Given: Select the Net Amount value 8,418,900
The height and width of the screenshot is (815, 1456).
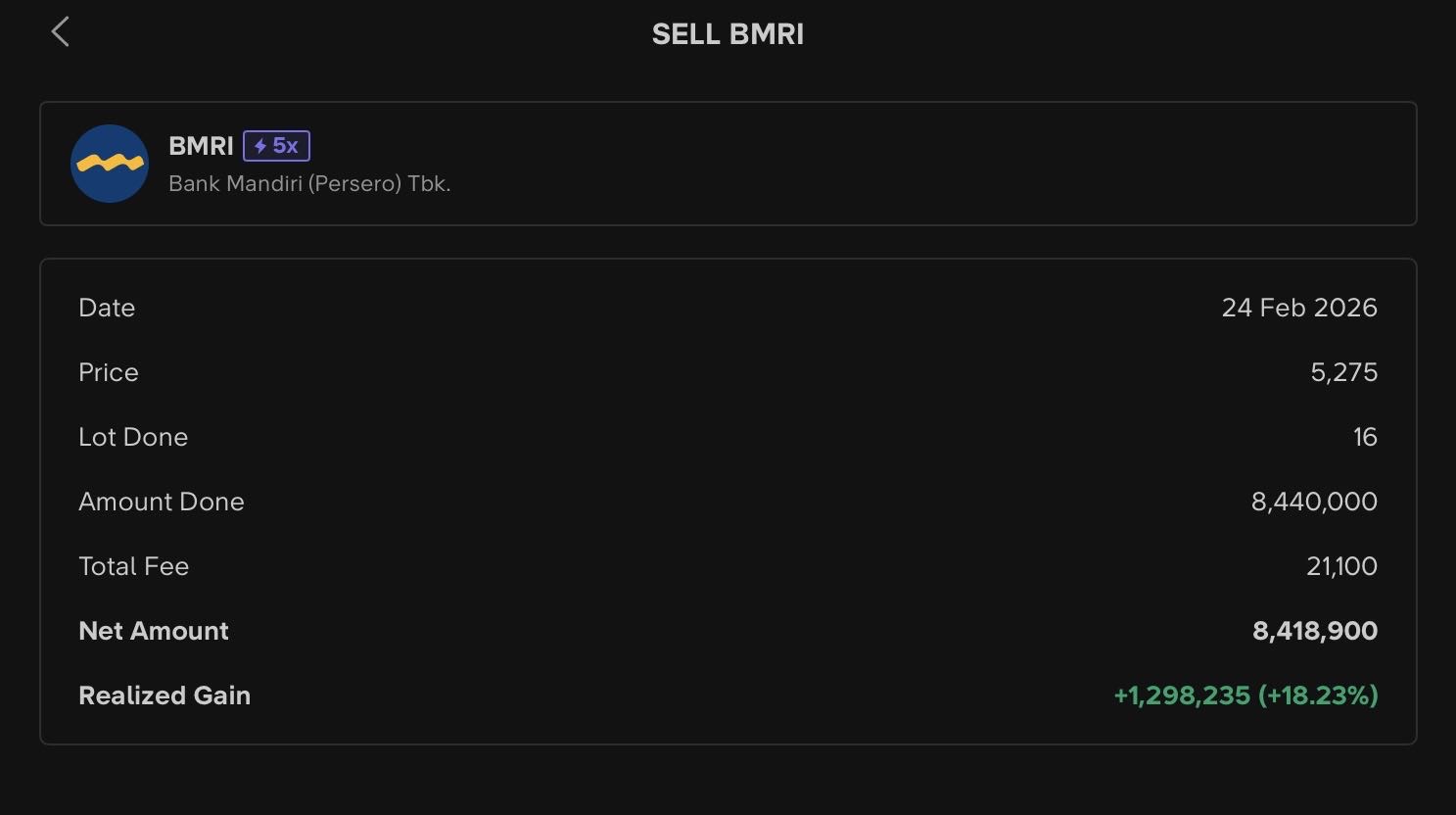Looking at the screenshot, I should 1314,631.
